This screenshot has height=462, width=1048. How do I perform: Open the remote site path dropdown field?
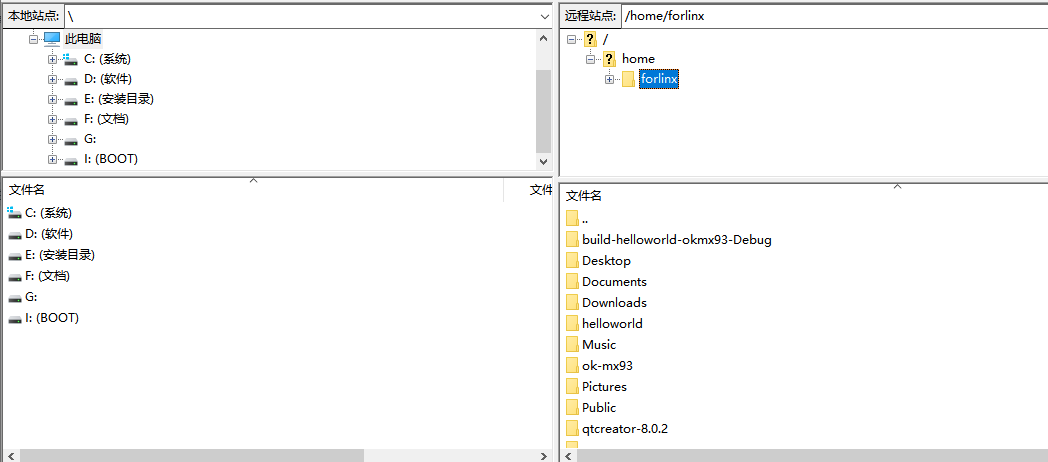tap(832, 16)
